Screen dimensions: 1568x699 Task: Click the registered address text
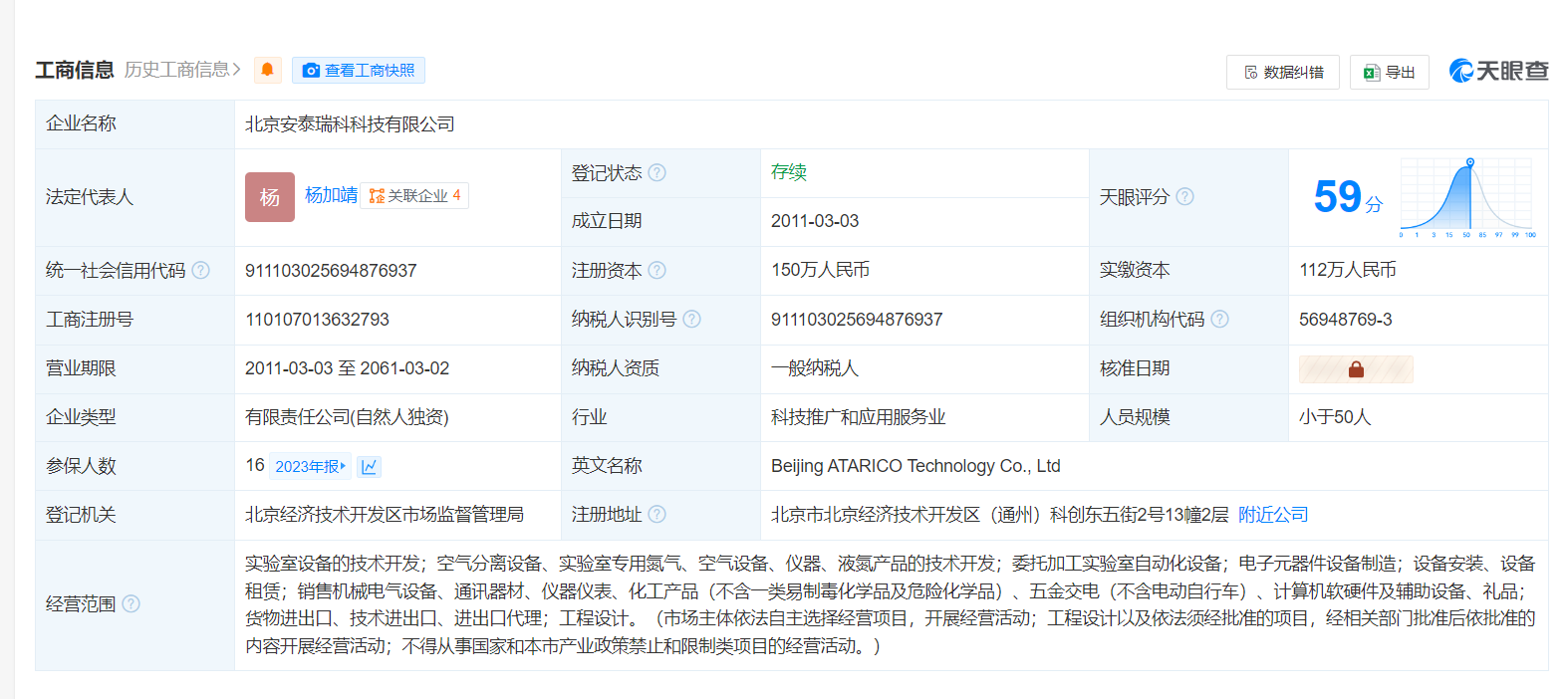click(x=1000, y=515)
